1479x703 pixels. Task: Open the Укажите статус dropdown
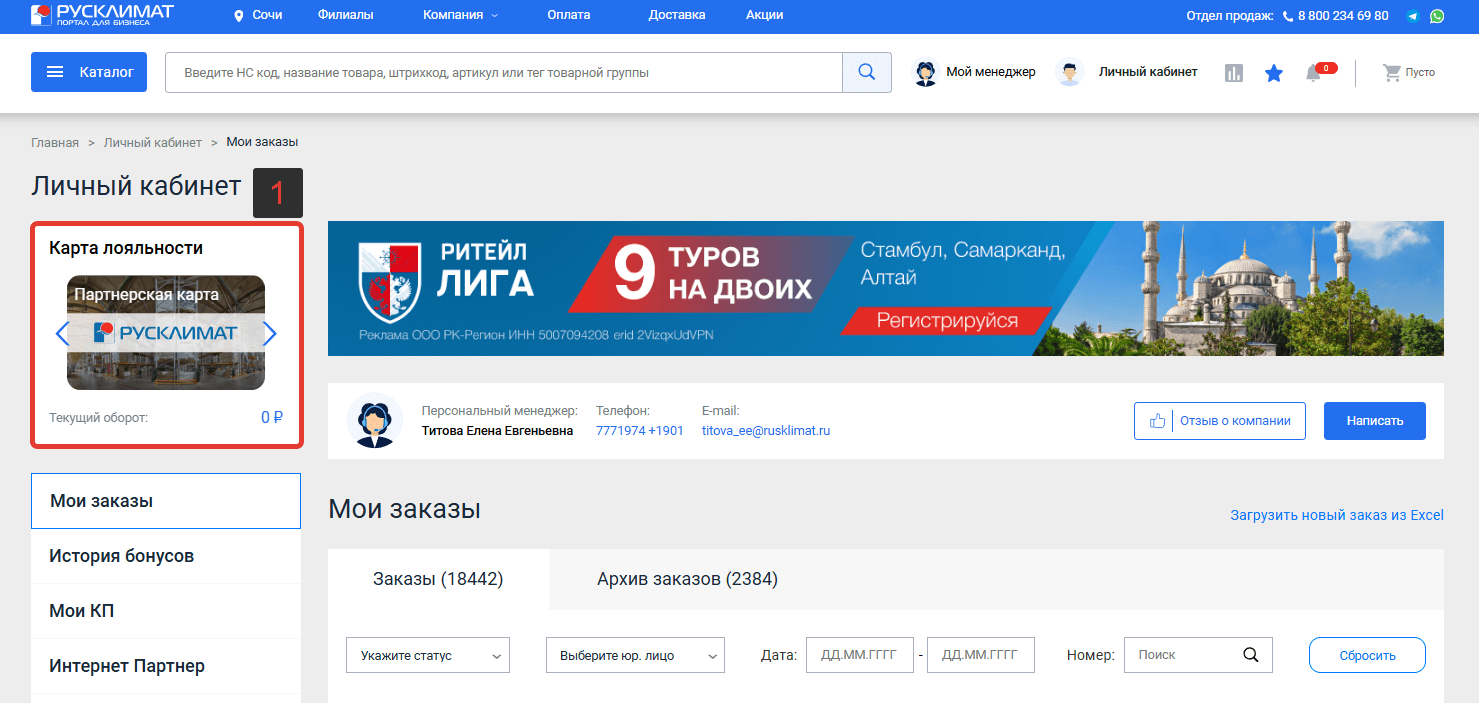(x=428, y=655)
